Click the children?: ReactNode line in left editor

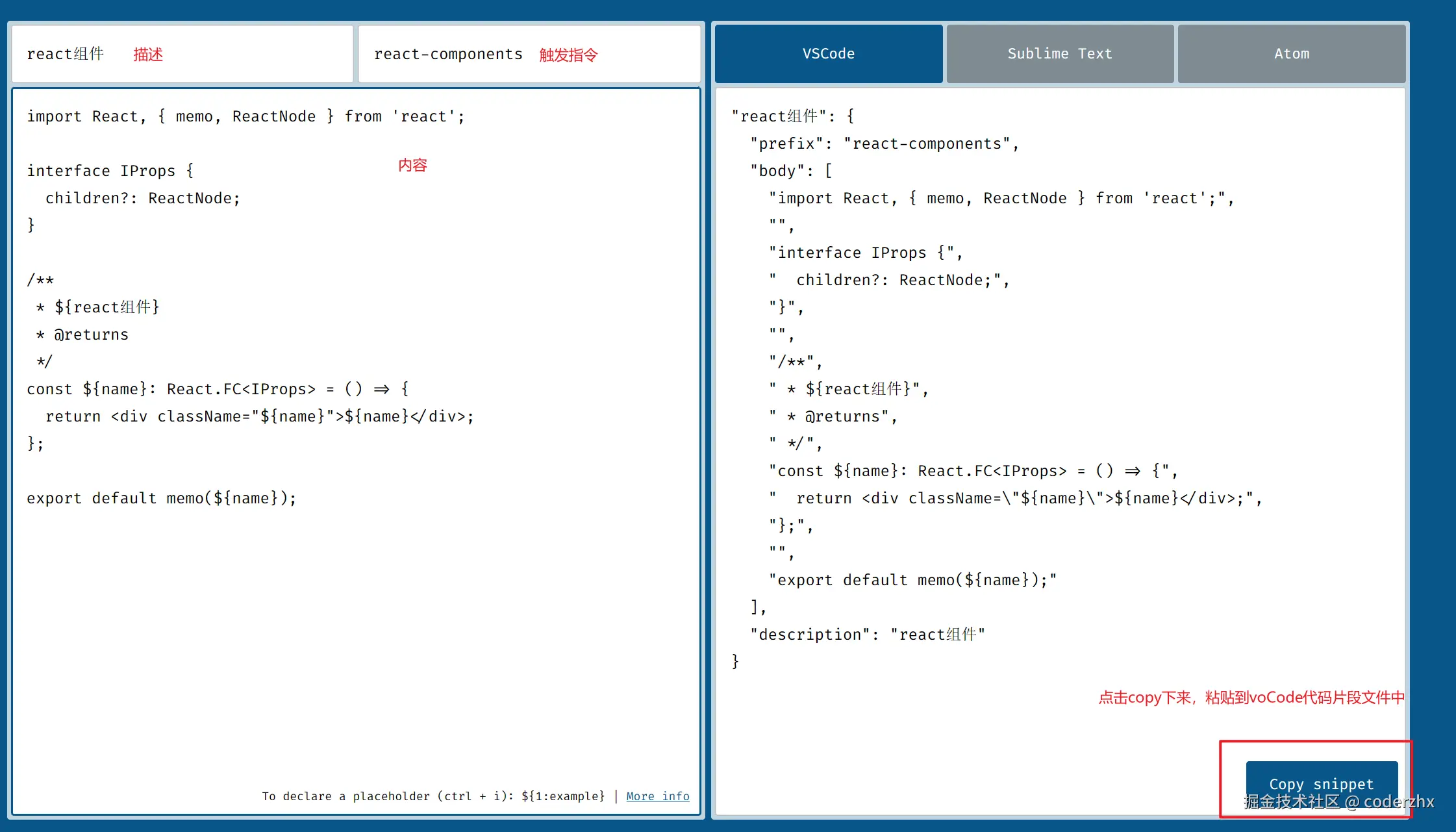click(143, 198)
